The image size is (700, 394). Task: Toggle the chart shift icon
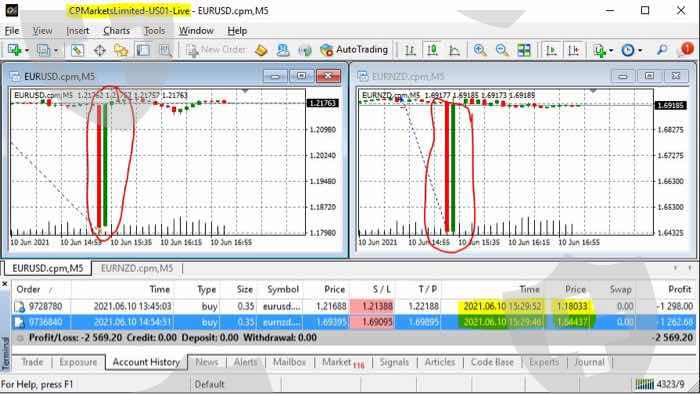(574, 50)
